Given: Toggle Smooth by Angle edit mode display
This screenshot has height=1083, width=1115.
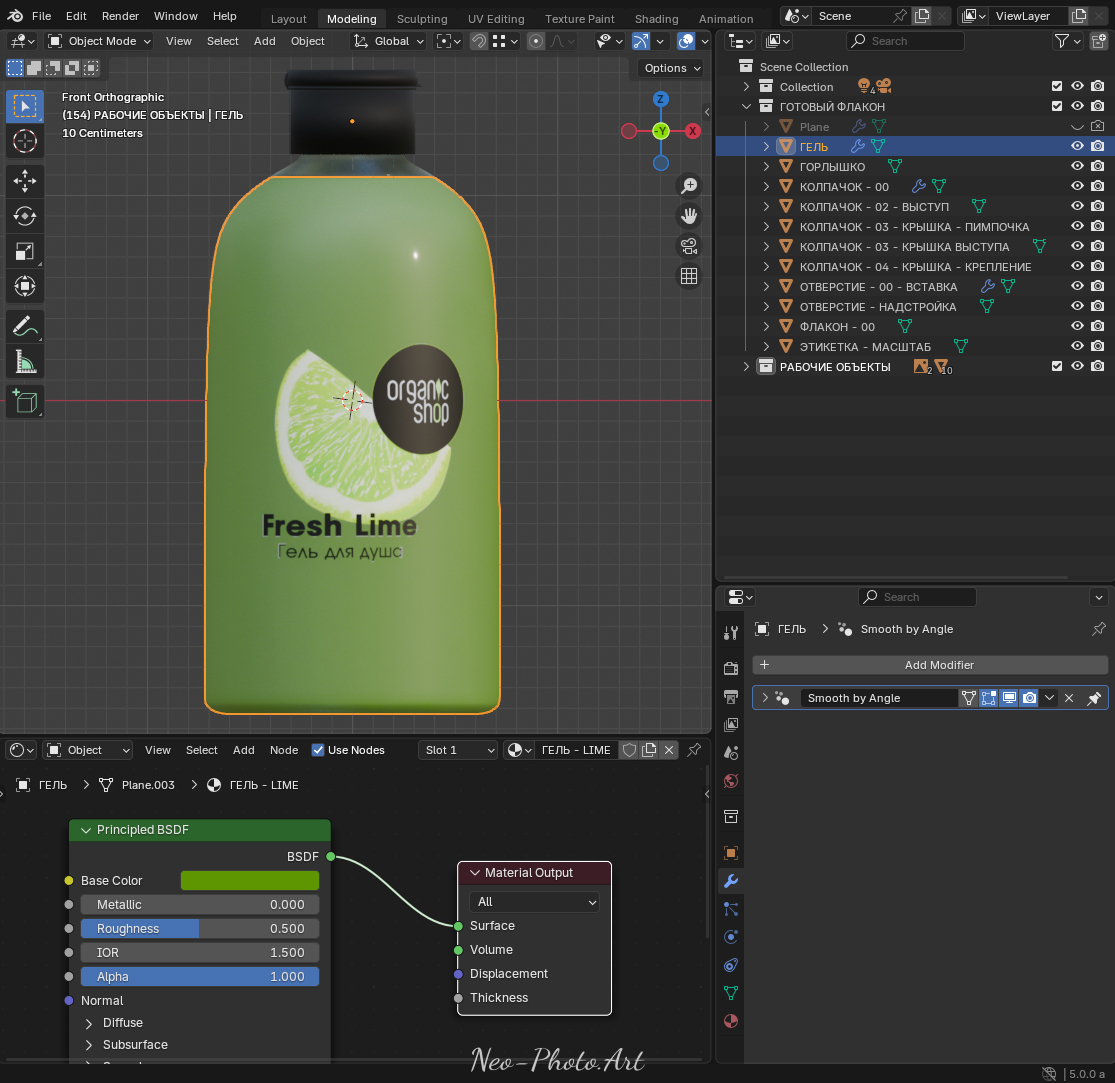Looking at the screenshot, I should [988, 698].
